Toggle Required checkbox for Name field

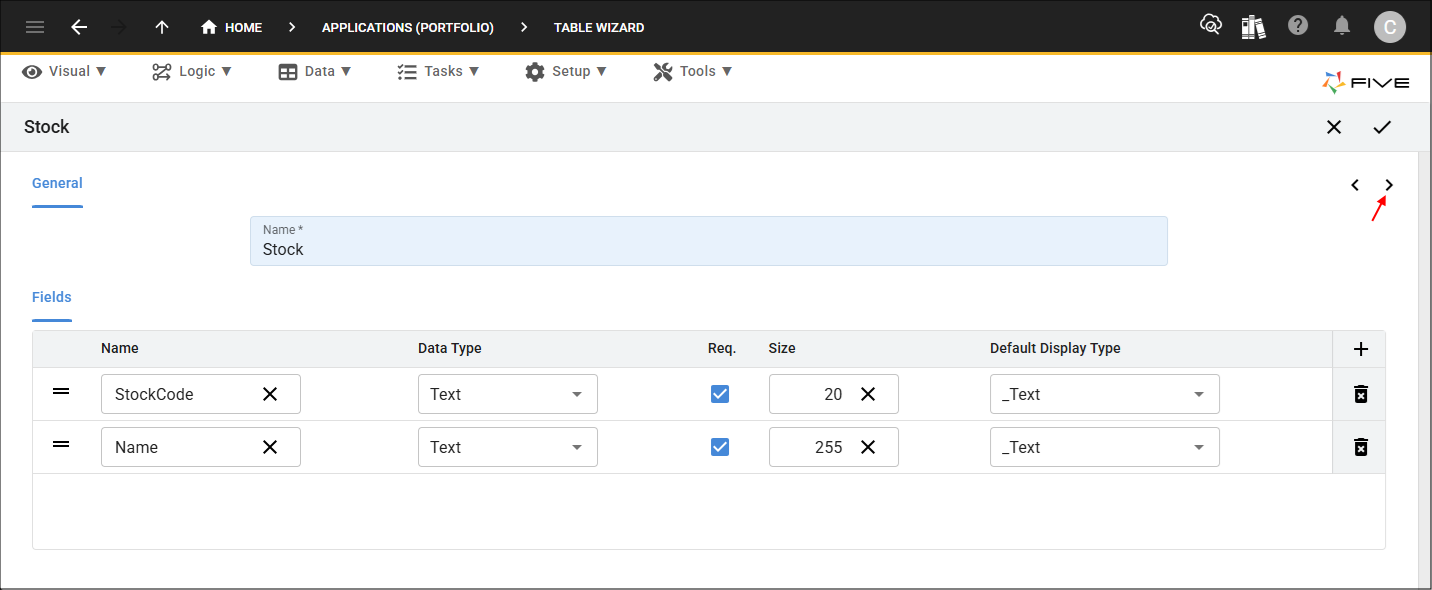tap(720, 447)
